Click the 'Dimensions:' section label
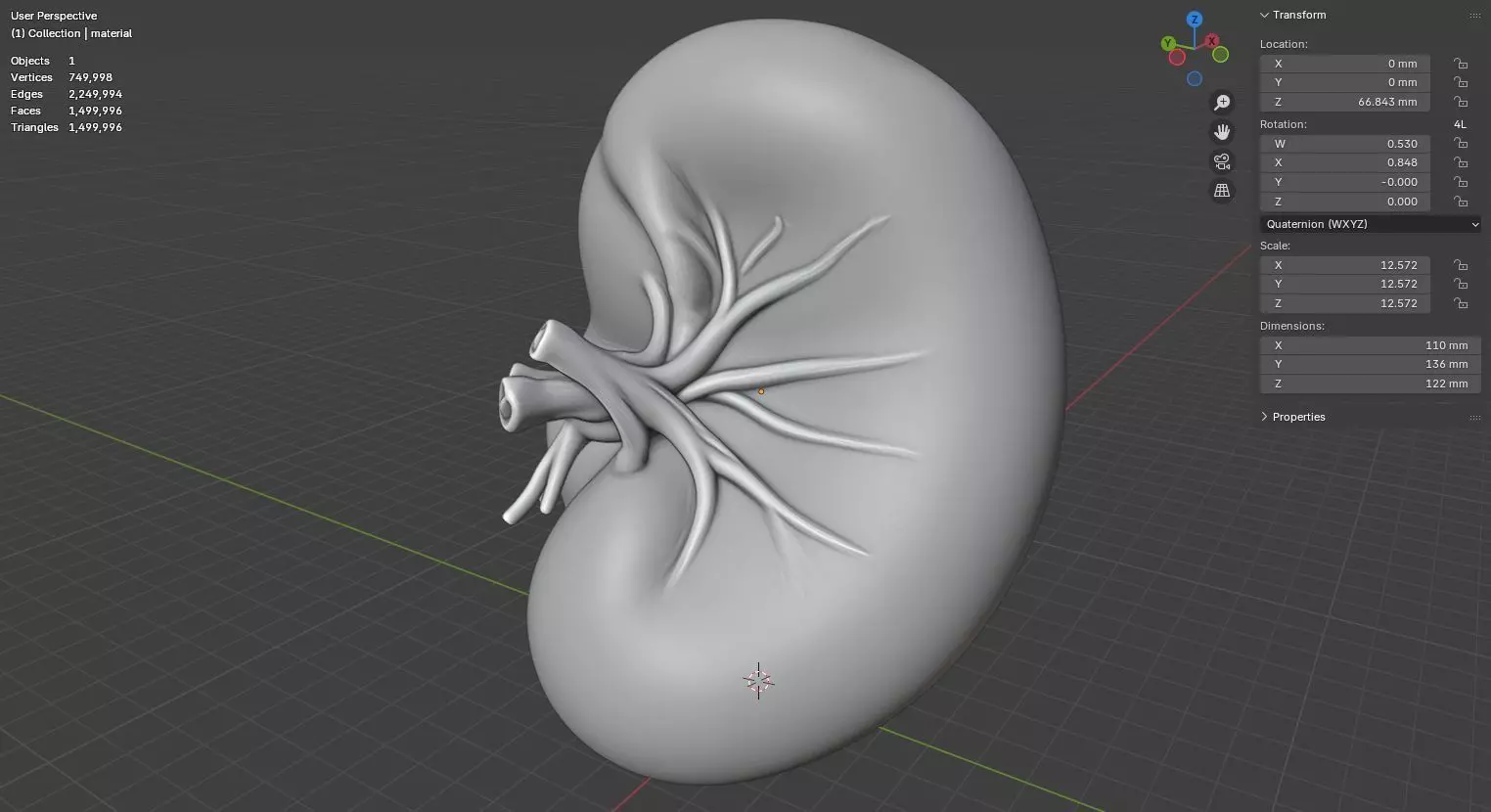 [x=1292, y=326]
